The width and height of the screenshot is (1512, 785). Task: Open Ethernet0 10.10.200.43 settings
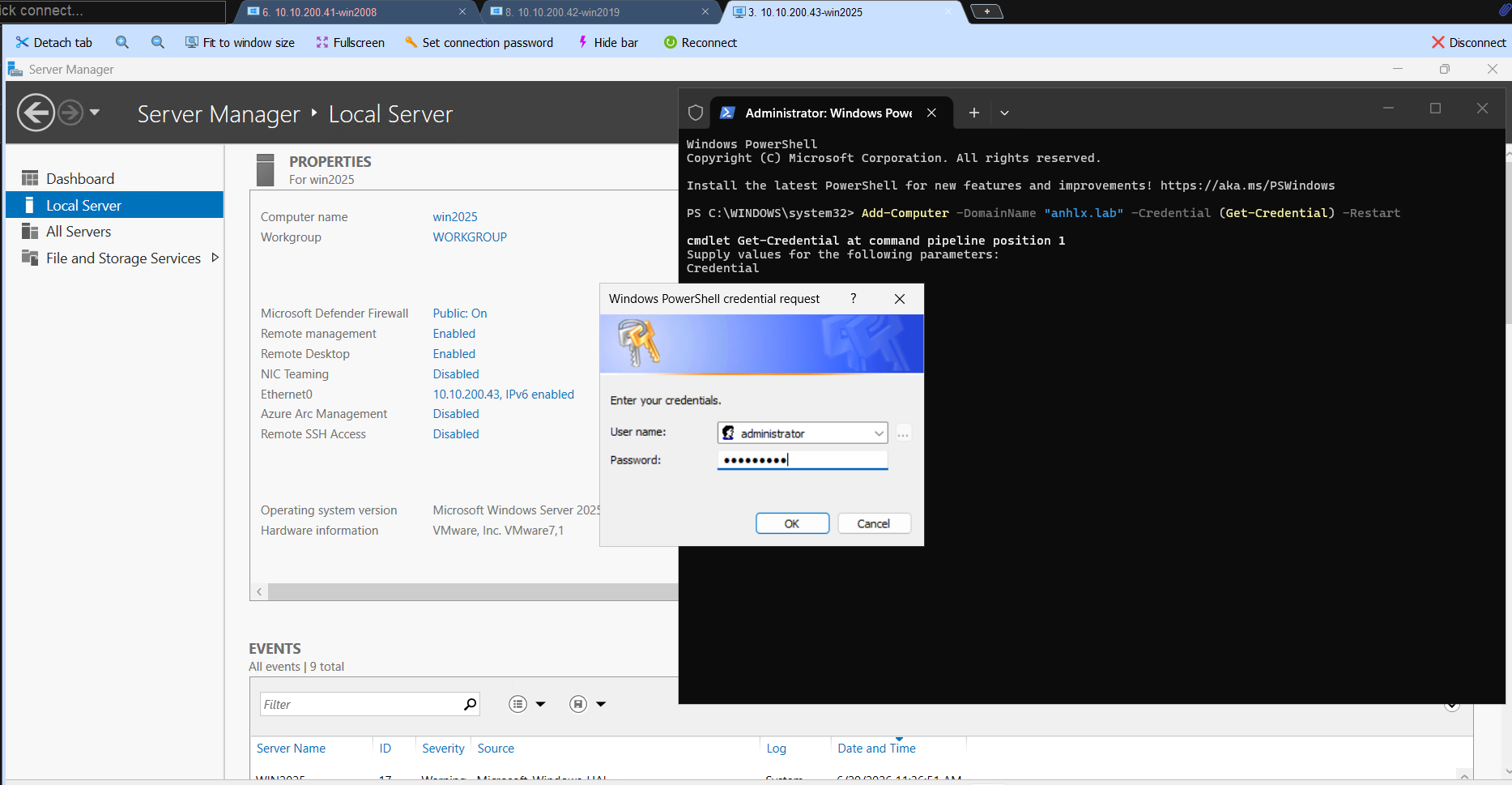504,395
